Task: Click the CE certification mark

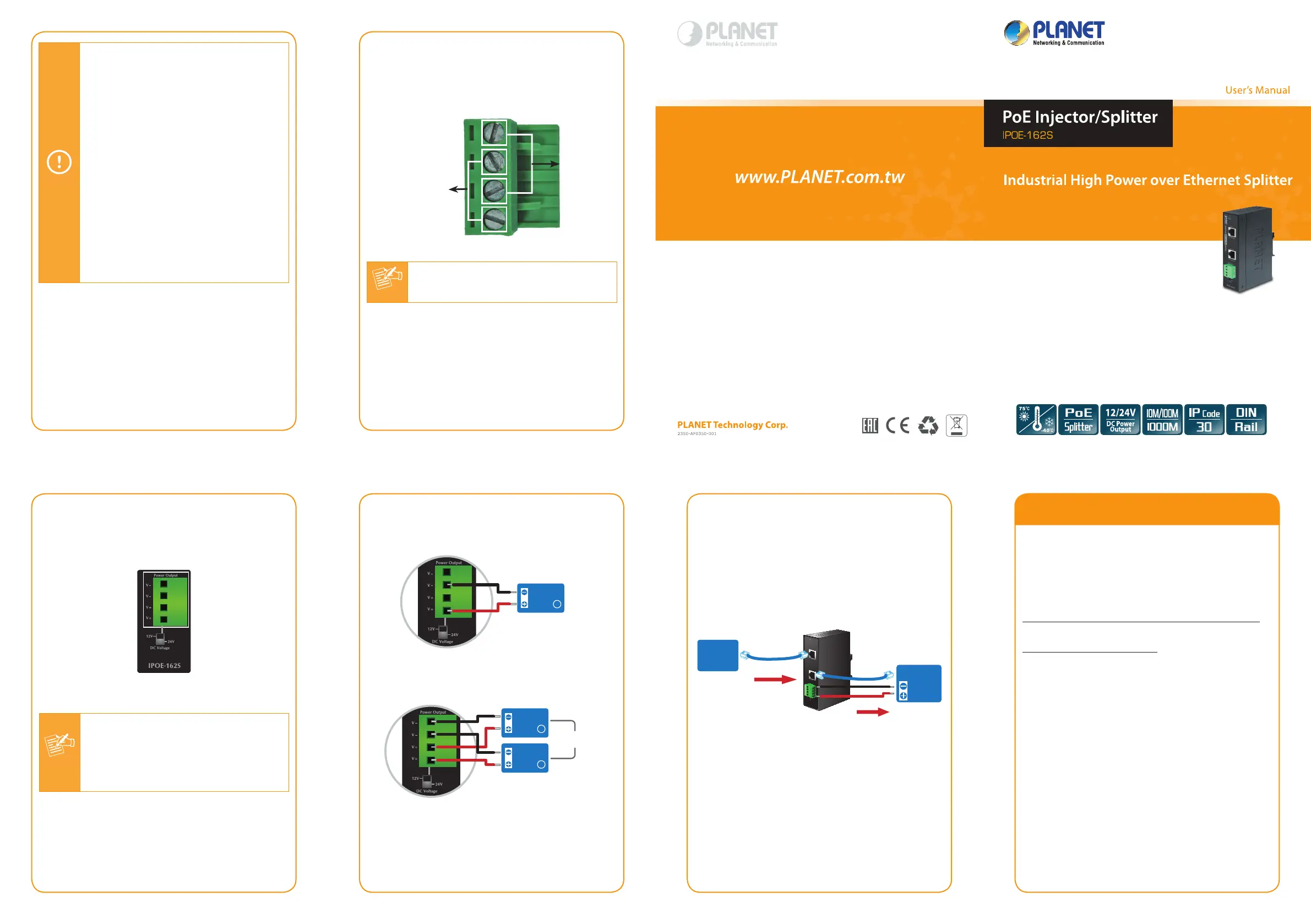Action: [x=897, y=426]
